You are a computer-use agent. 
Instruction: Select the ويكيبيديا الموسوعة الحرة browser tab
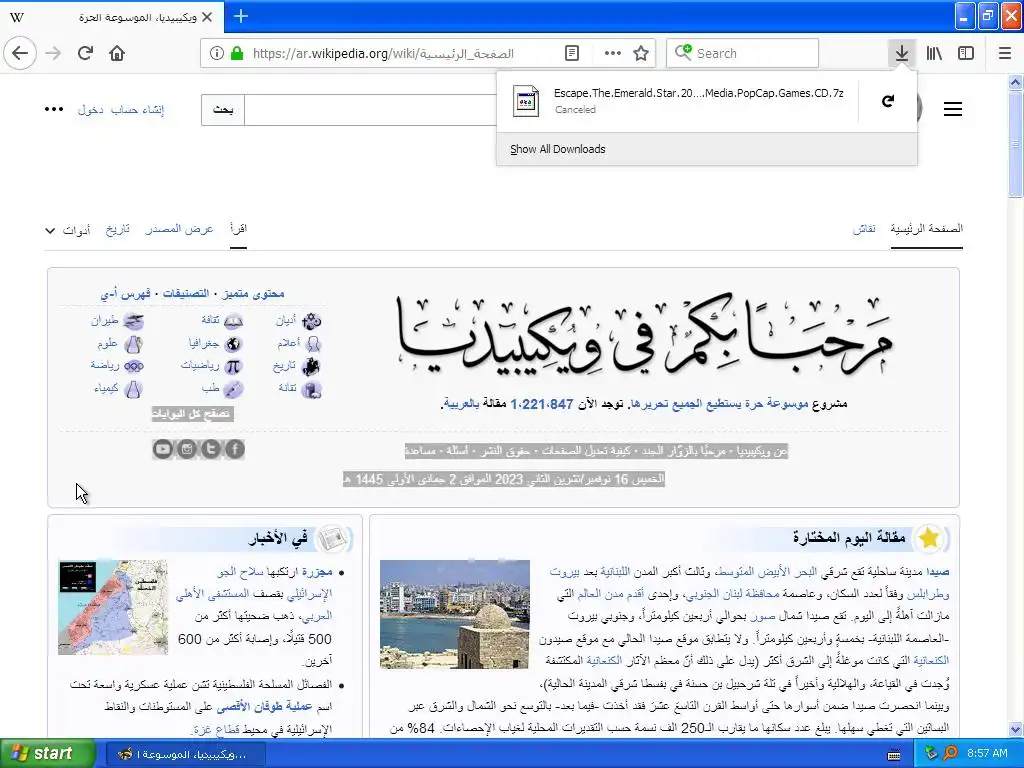pos(112,18)
